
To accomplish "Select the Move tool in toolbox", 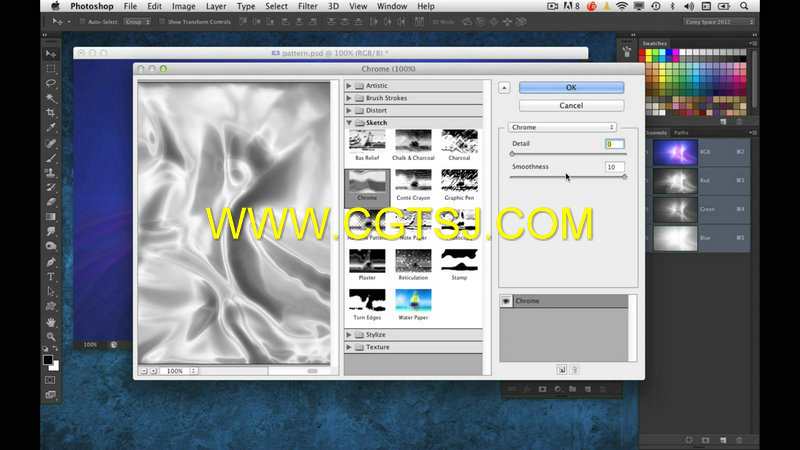I will pos(51,54).
